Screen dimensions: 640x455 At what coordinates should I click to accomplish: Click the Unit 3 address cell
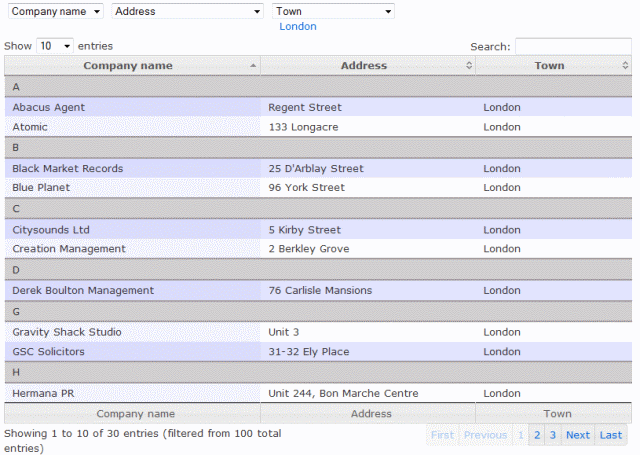[368, 332]
